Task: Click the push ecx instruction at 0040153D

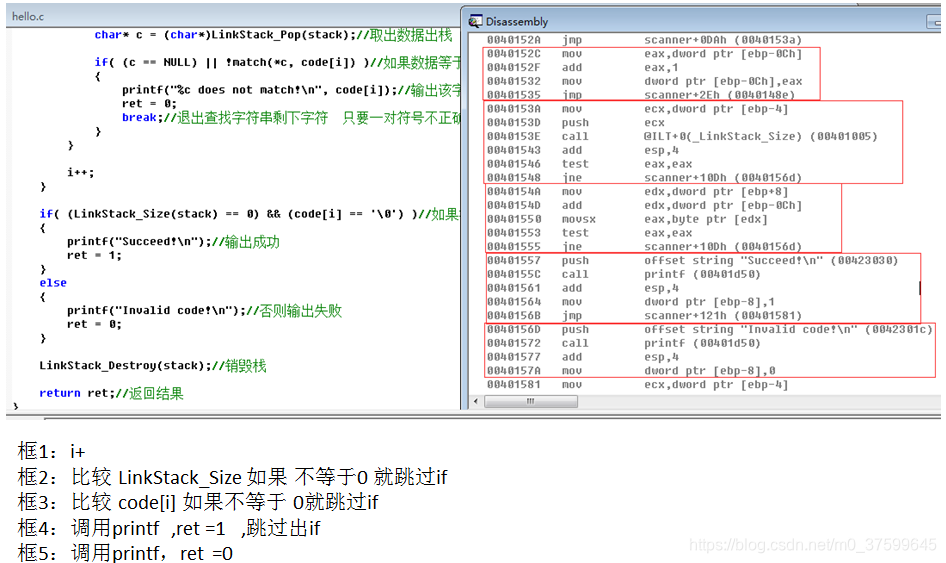Action: click(x=576, y=123)
